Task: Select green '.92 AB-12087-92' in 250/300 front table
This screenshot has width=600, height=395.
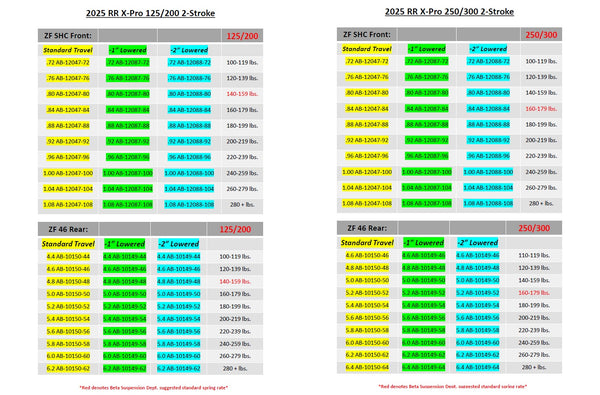Action: click(x=426, y=140)
